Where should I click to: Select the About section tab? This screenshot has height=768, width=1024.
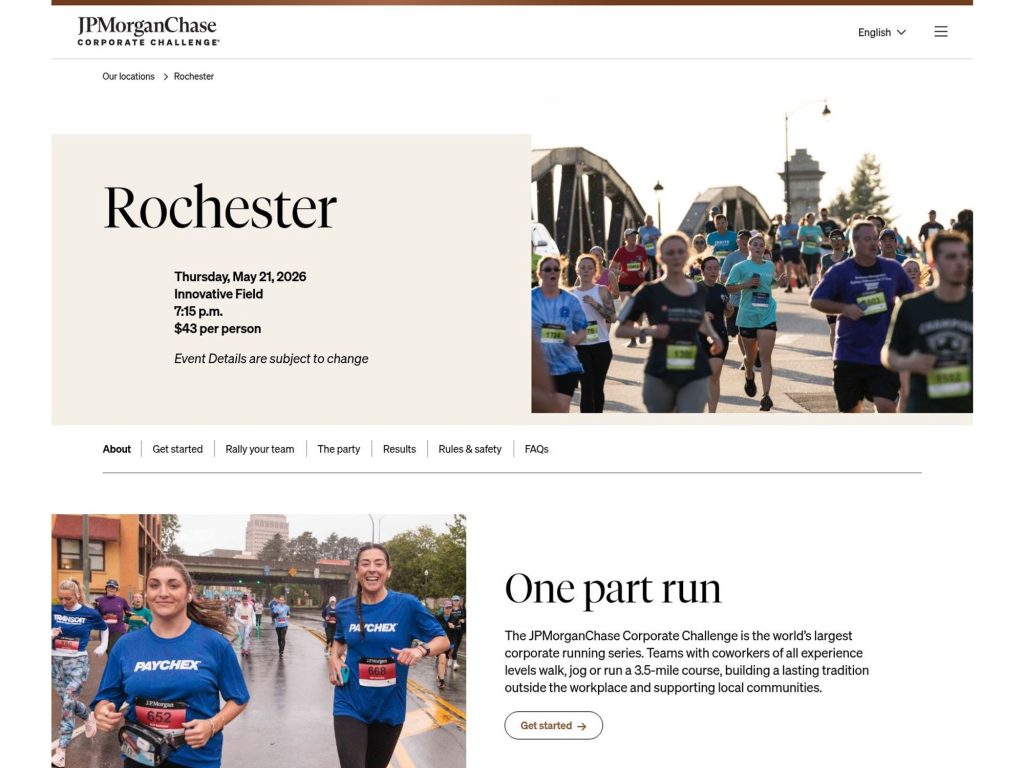pyautogui.click(x=116, y=449)
